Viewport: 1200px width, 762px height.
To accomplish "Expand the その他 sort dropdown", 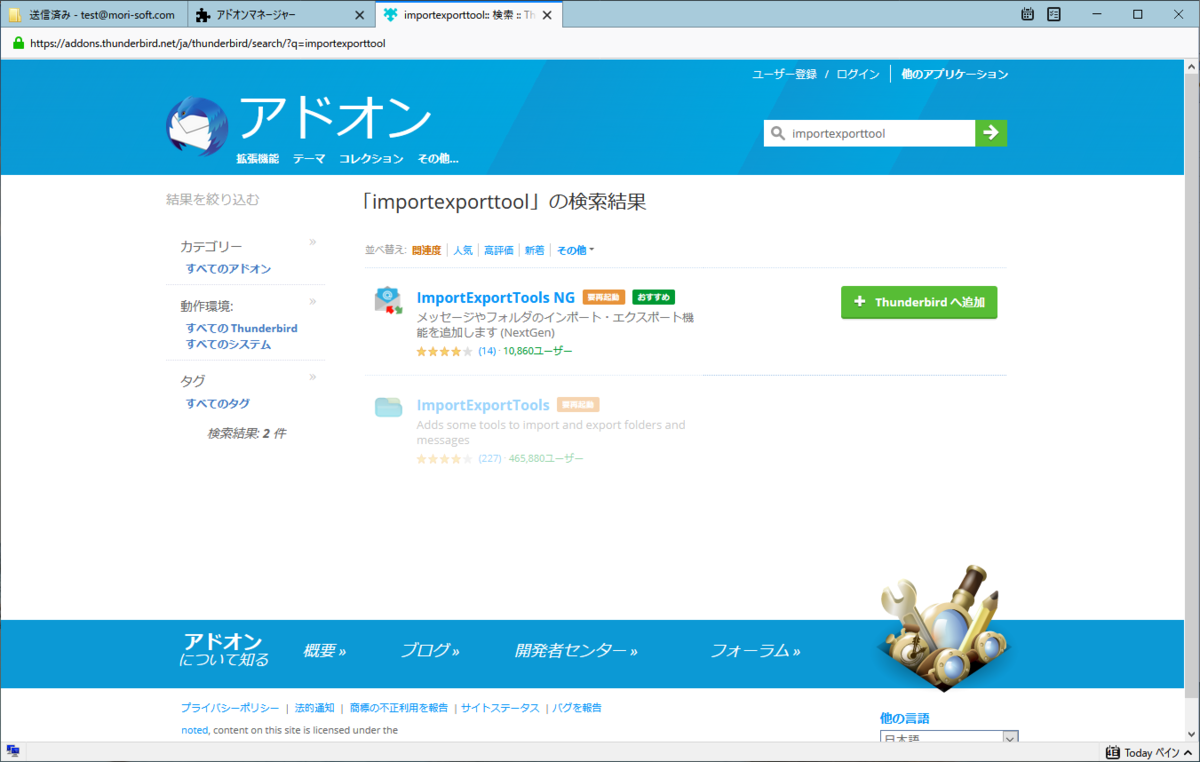I will coord(575,250).
